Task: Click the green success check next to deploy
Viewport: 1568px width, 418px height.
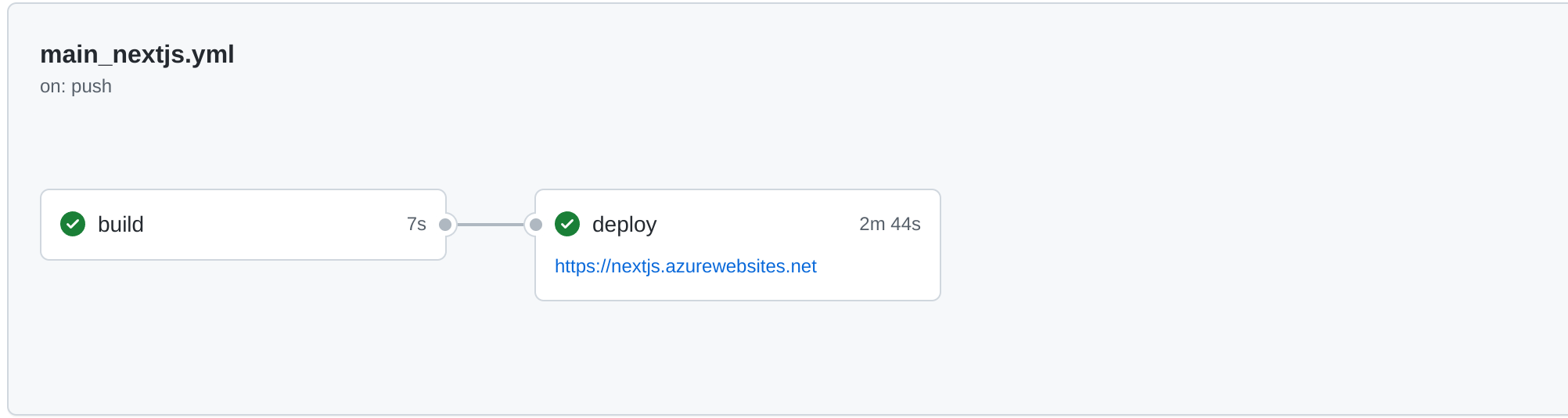Action: (x=567, y=224)
